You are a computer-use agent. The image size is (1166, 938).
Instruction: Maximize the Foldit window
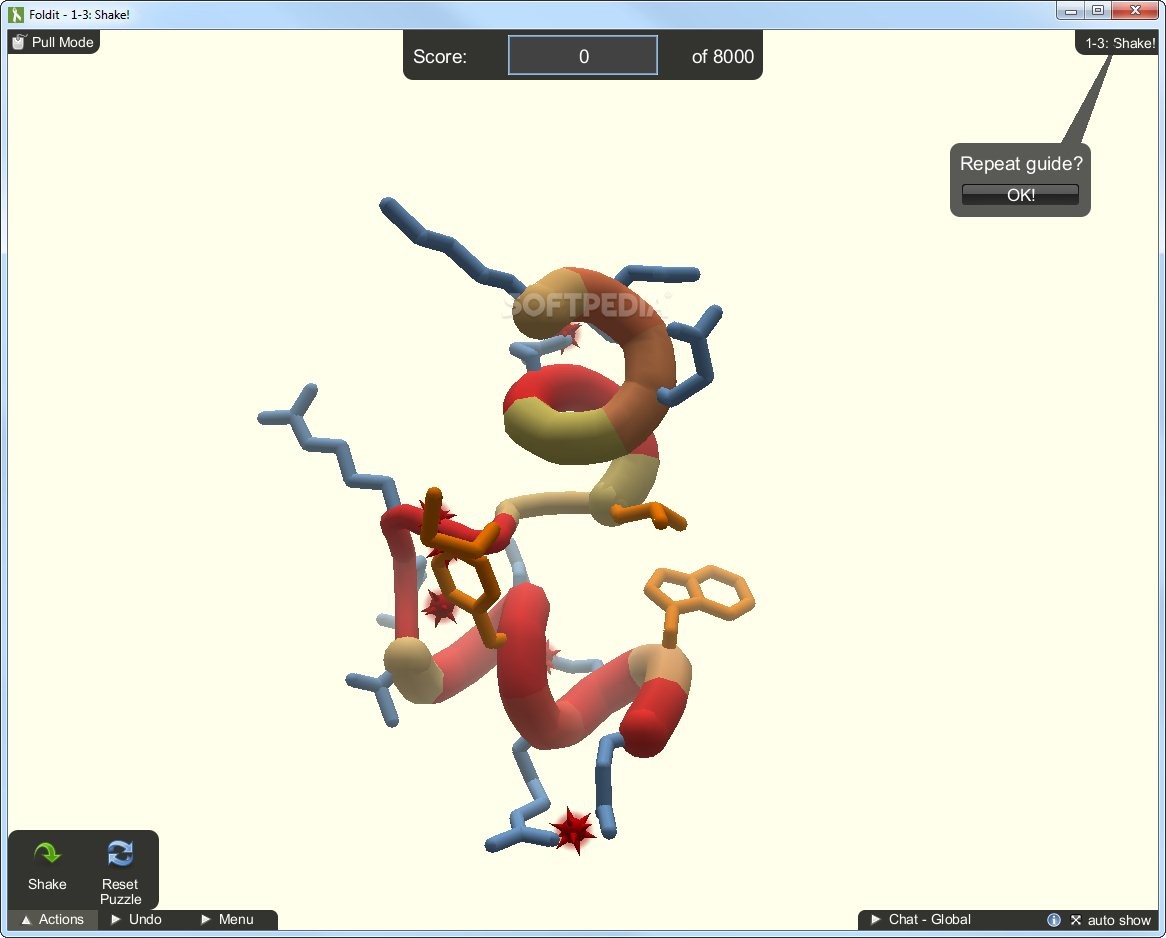(x=1098, y=11)
